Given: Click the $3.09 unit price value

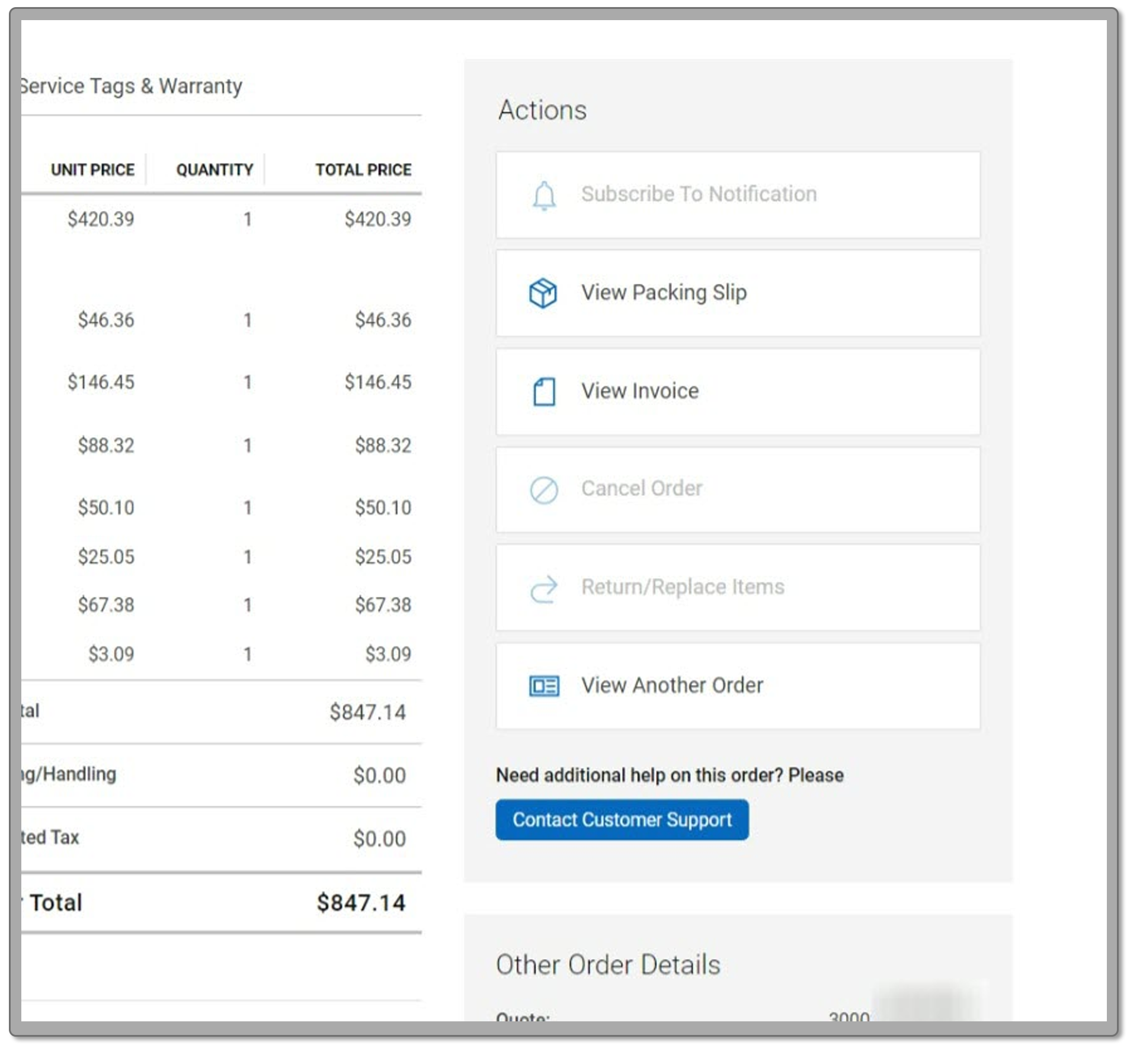Looking at the screenshot, I should tap(111, 654).
